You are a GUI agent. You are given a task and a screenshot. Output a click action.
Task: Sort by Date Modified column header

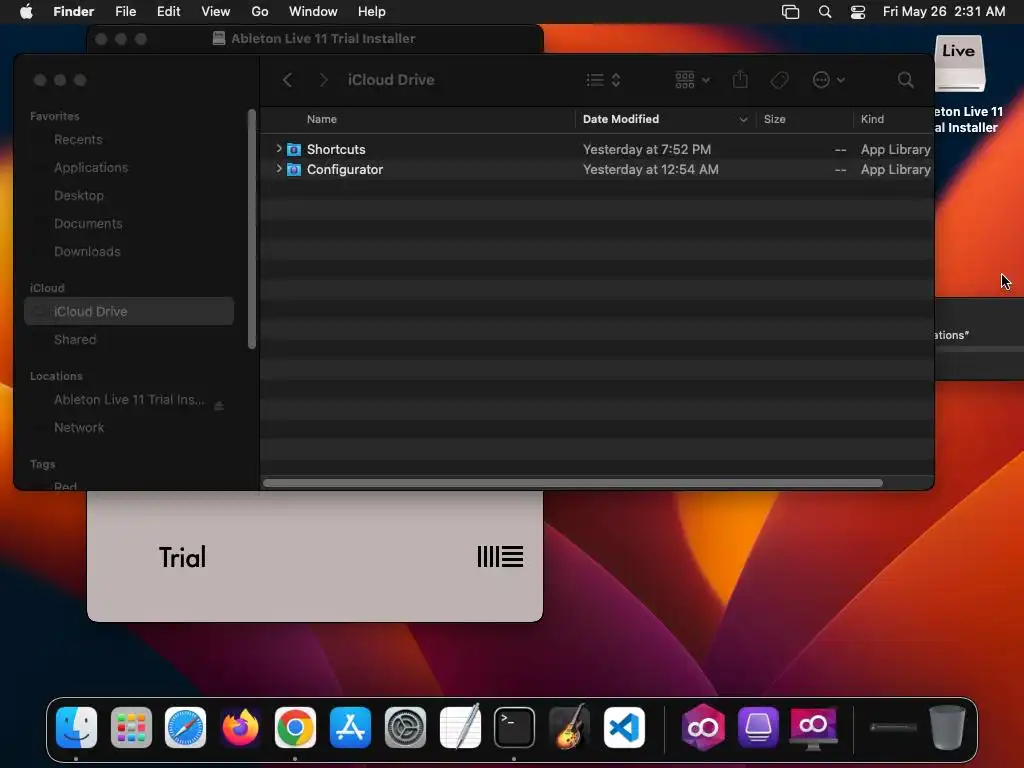620,119
